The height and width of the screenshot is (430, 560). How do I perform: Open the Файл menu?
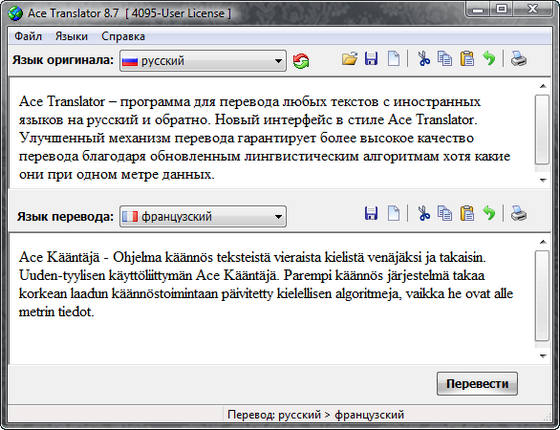(28, 36)
